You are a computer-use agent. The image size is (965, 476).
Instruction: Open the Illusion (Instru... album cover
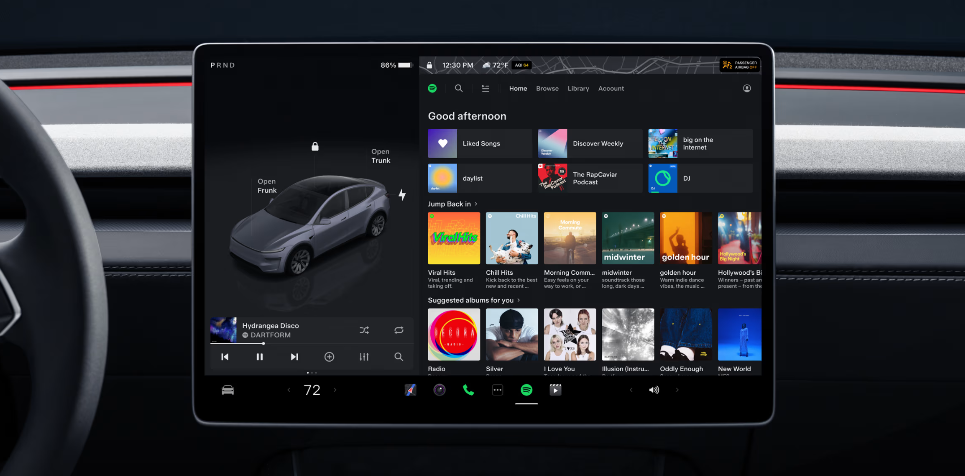click(628, 334)
